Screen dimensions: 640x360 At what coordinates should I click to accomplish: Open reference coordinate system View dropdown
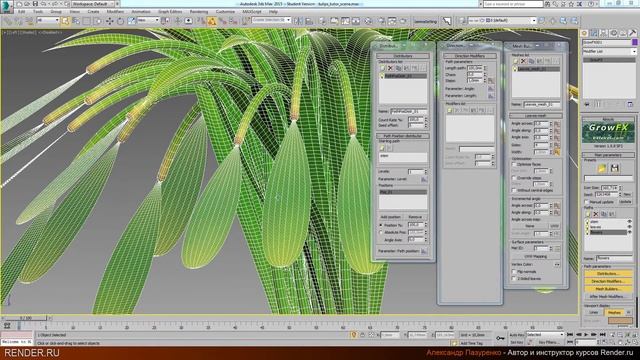click(x=148, y=20)
